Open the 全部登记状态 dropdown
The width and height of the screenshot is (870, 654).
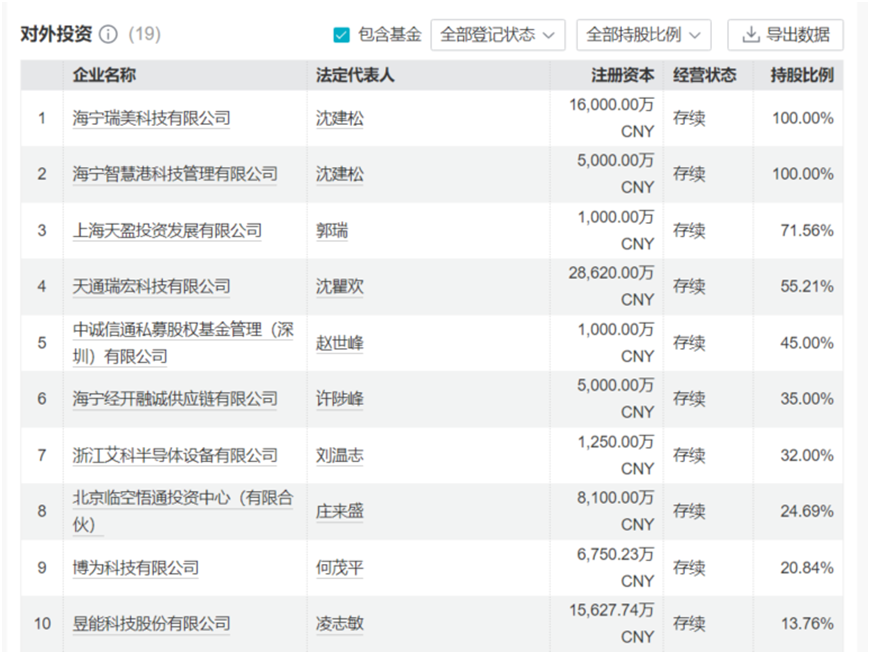pos(498,35)
